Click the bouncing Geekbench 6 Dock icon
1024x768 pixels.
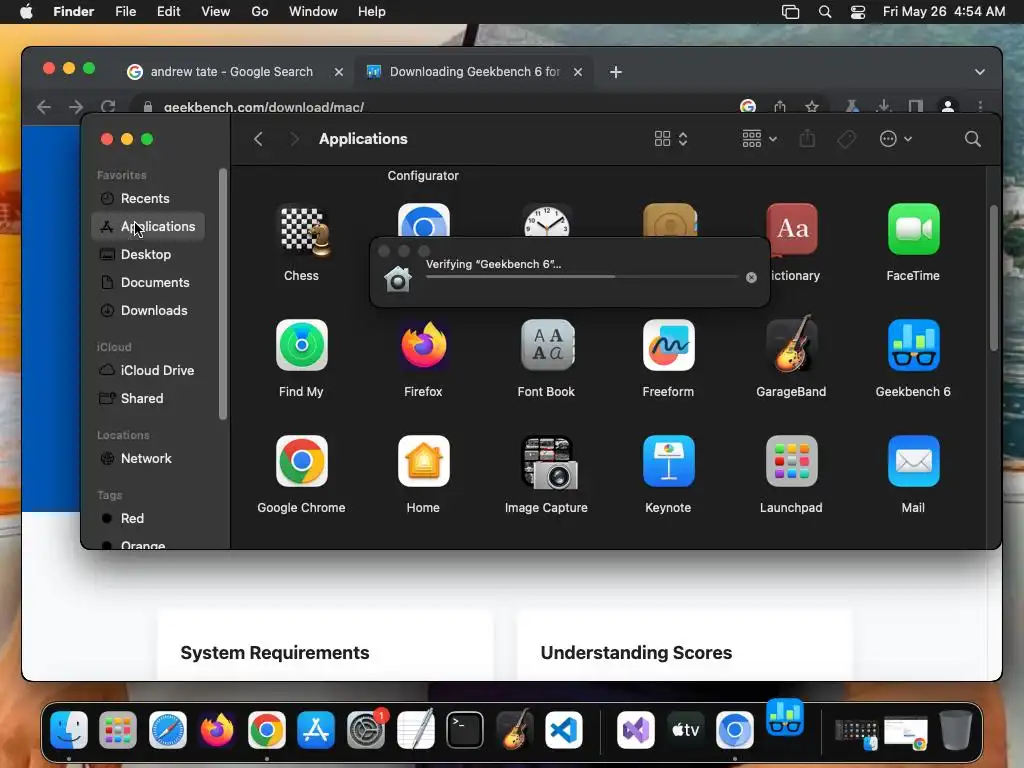pos(784,717)
